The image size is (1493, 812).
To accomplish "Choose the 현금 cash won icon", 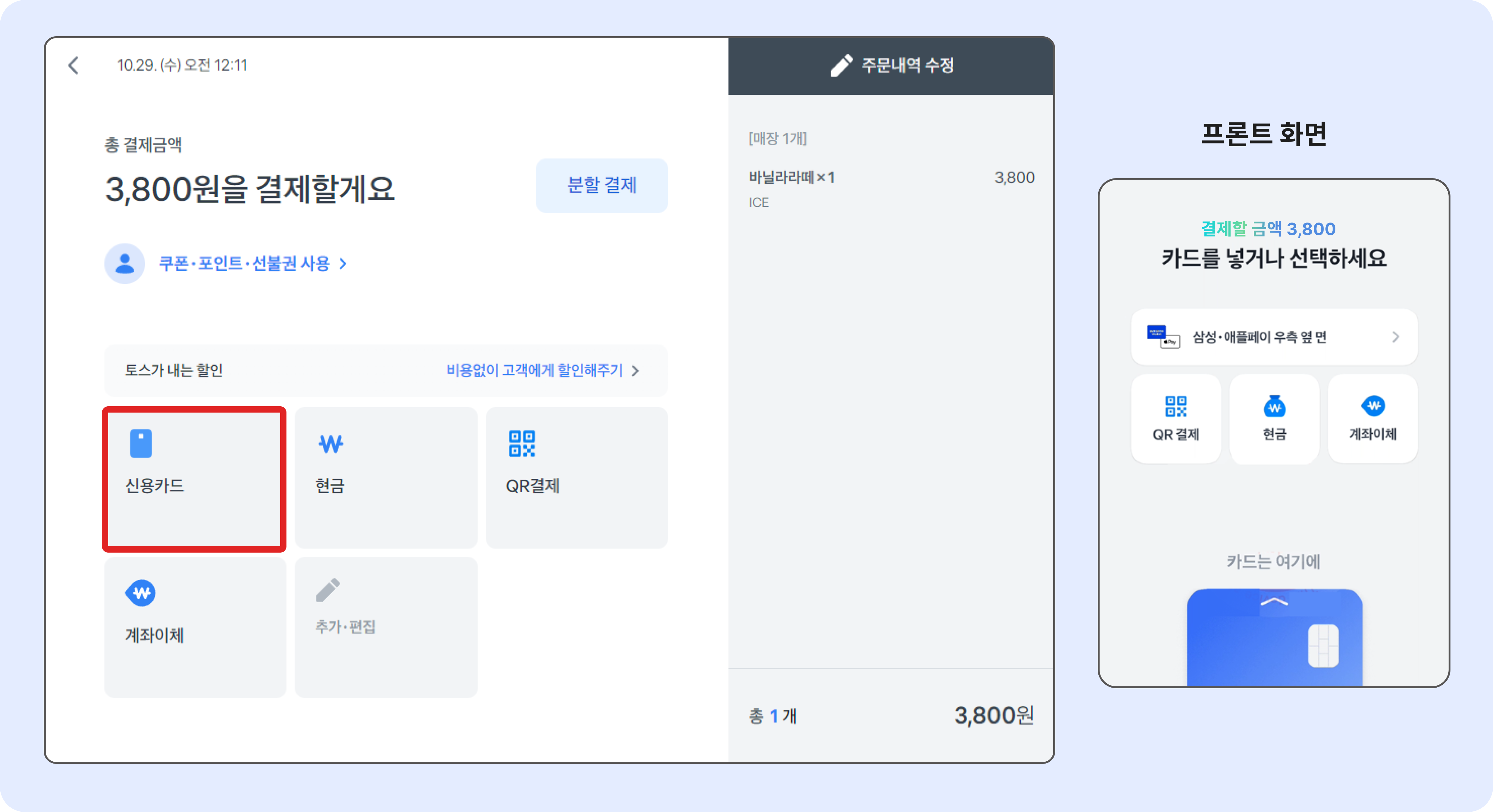I will pos(330,444).
